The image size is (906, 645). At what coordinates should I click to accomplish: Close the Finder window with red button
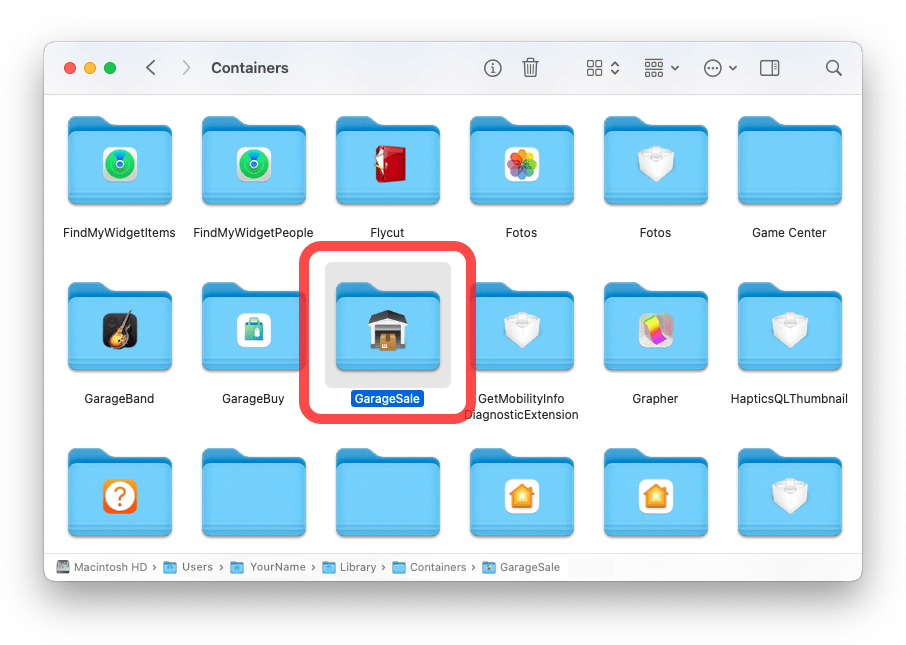70,68
